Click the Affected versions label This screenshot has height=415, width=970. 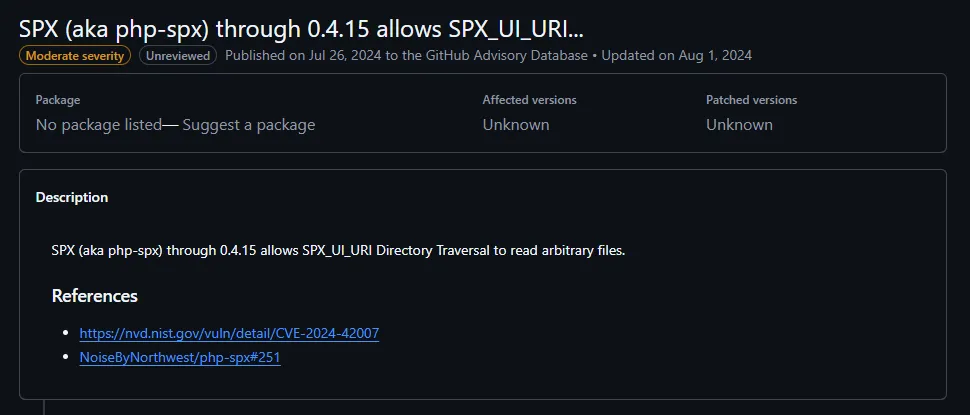530,100
